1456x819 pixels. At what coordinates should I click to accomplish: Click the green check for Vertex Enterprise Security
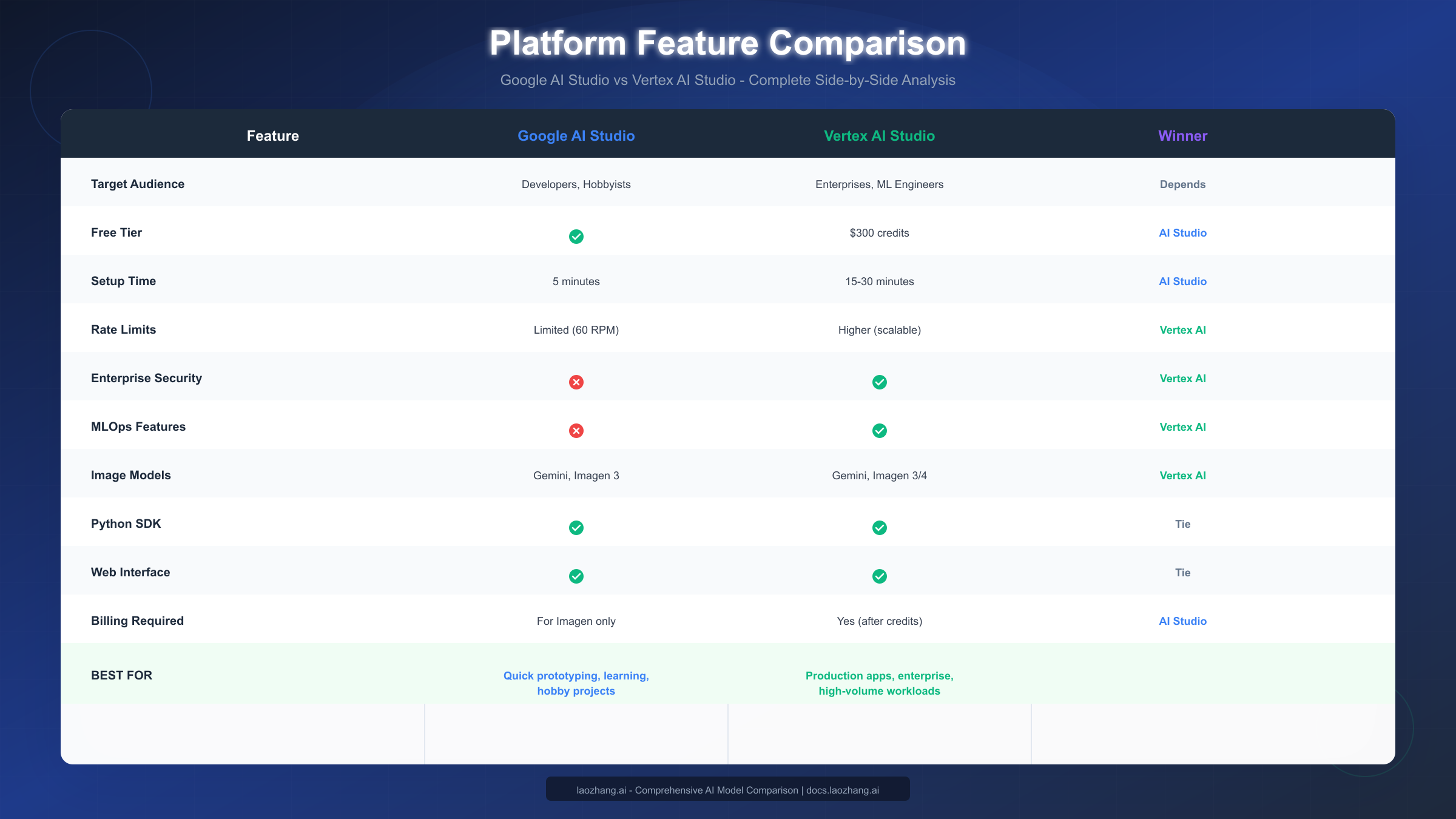pos(880,382)
